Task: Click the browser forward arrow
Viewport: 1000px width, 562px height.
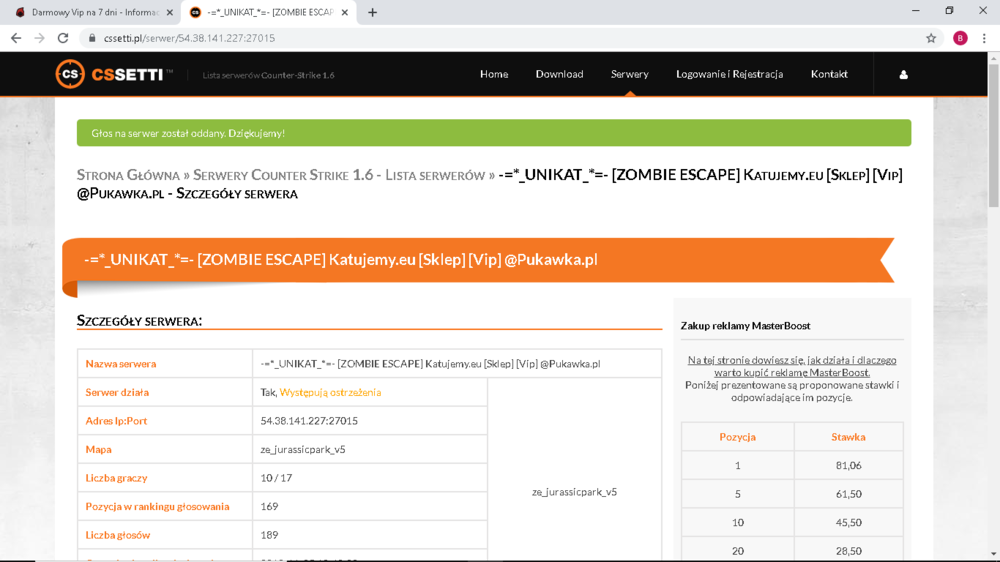Action: click(40, 38)
